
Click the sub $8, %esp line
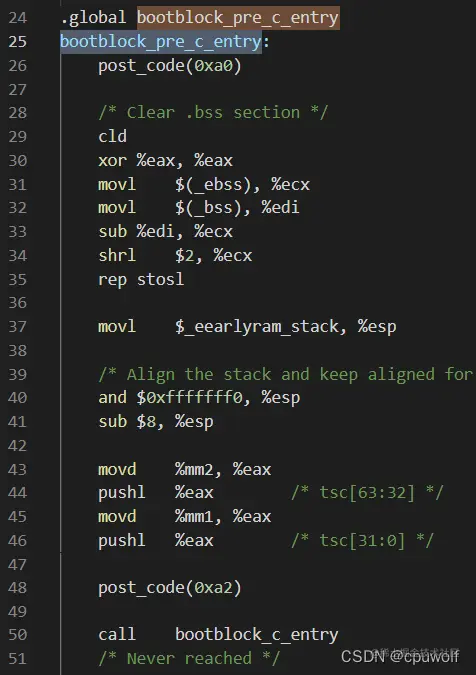point(156,422)
